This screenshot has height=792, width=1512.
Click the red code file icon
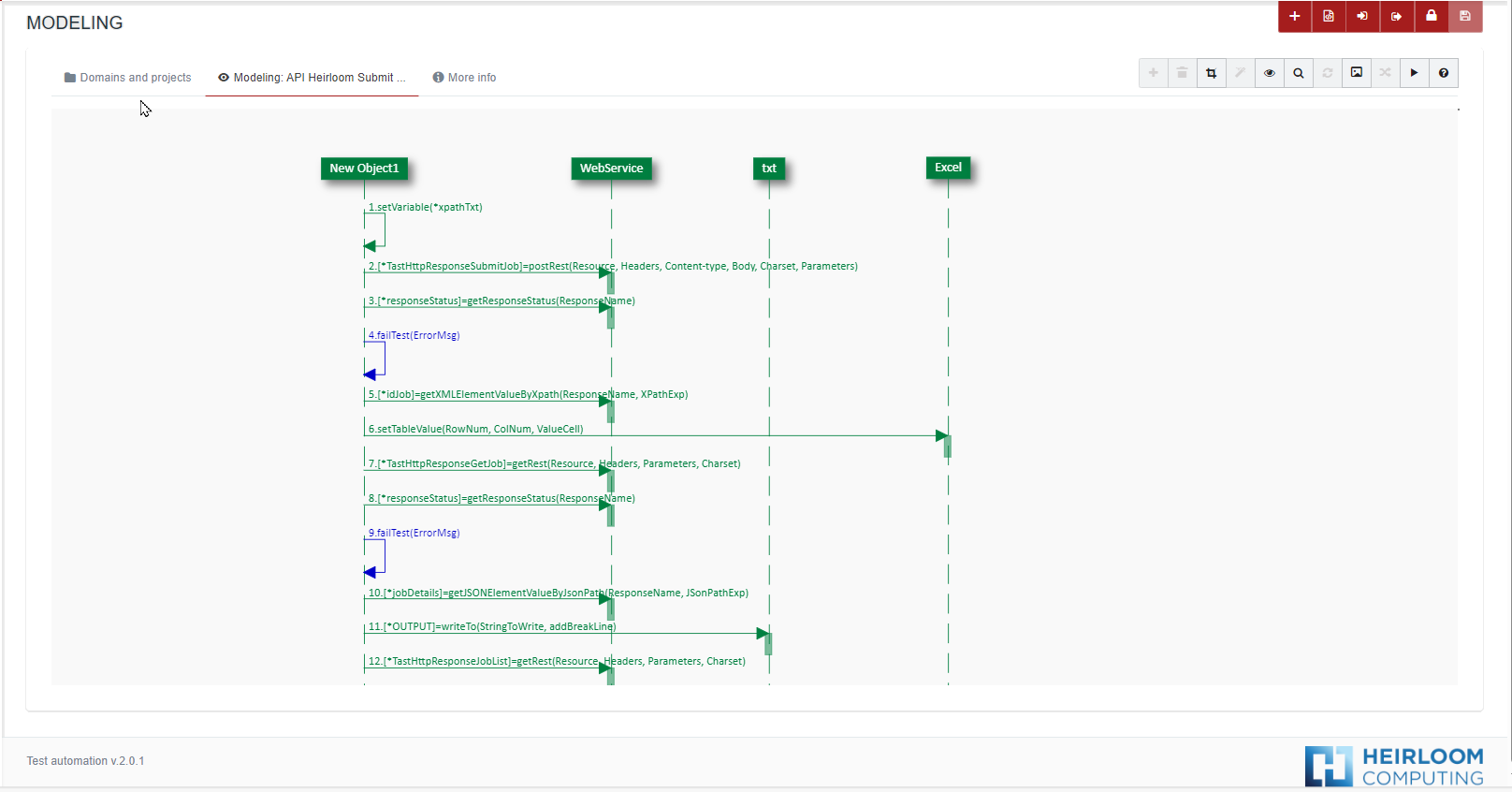pos(1329,16)
